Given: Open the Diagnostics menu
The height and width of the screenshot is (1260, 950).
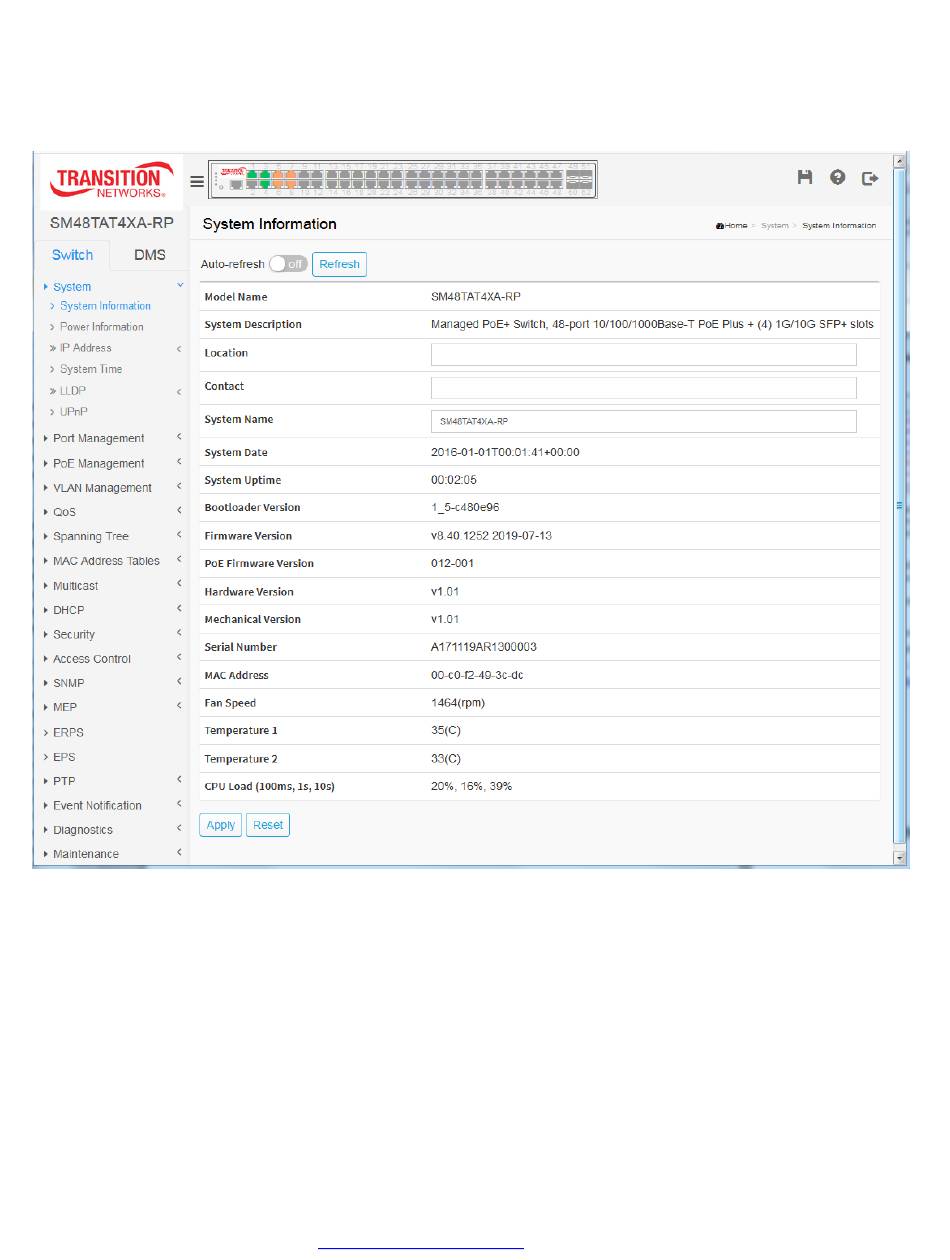Looking at the screenshot, I should pyautogui.click(x=82, y=830).
